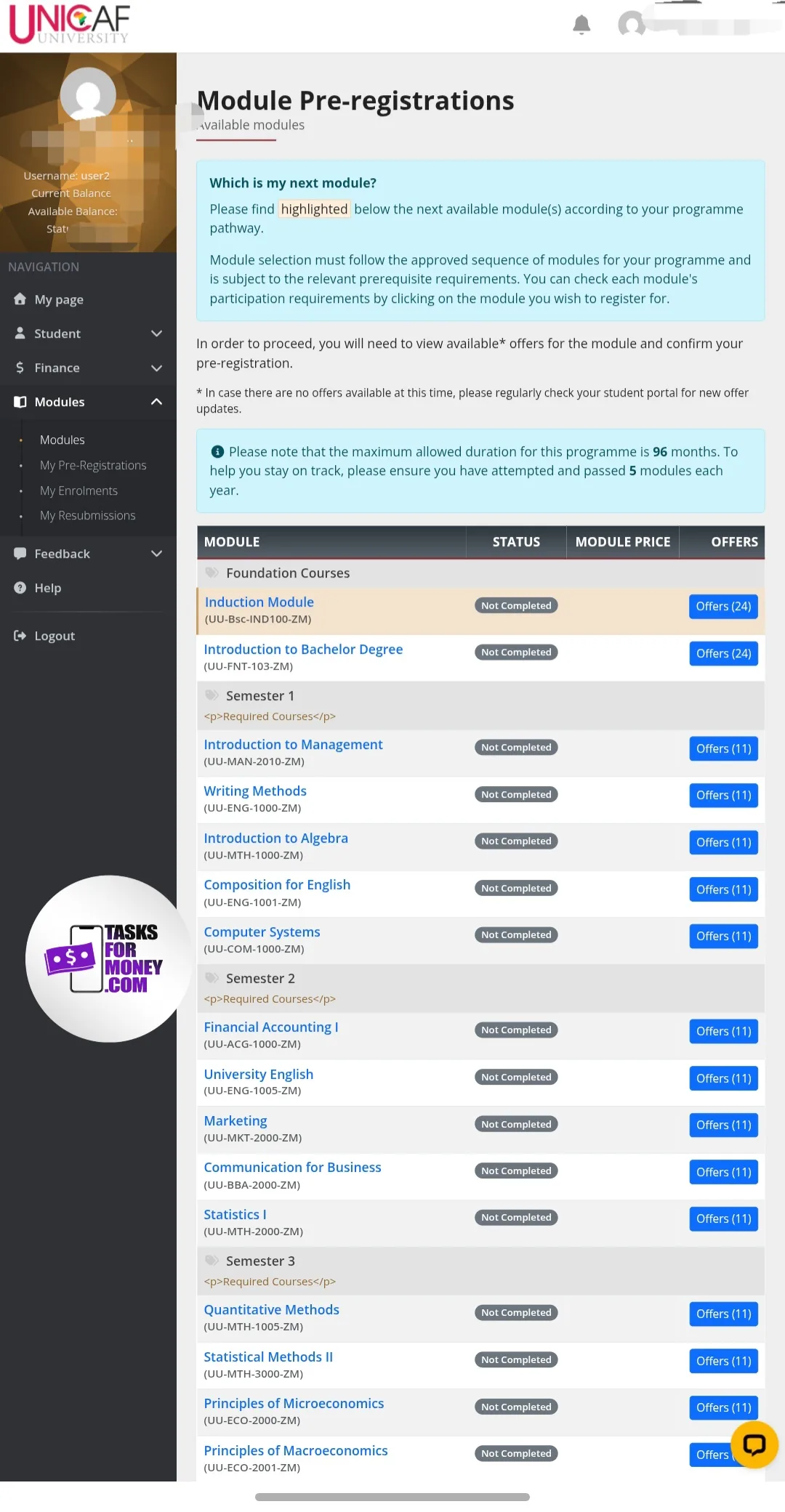Log out using the Logout link
Image resolution: width=785 pixels, height=1512 pixels.
(x=55, y=636)
